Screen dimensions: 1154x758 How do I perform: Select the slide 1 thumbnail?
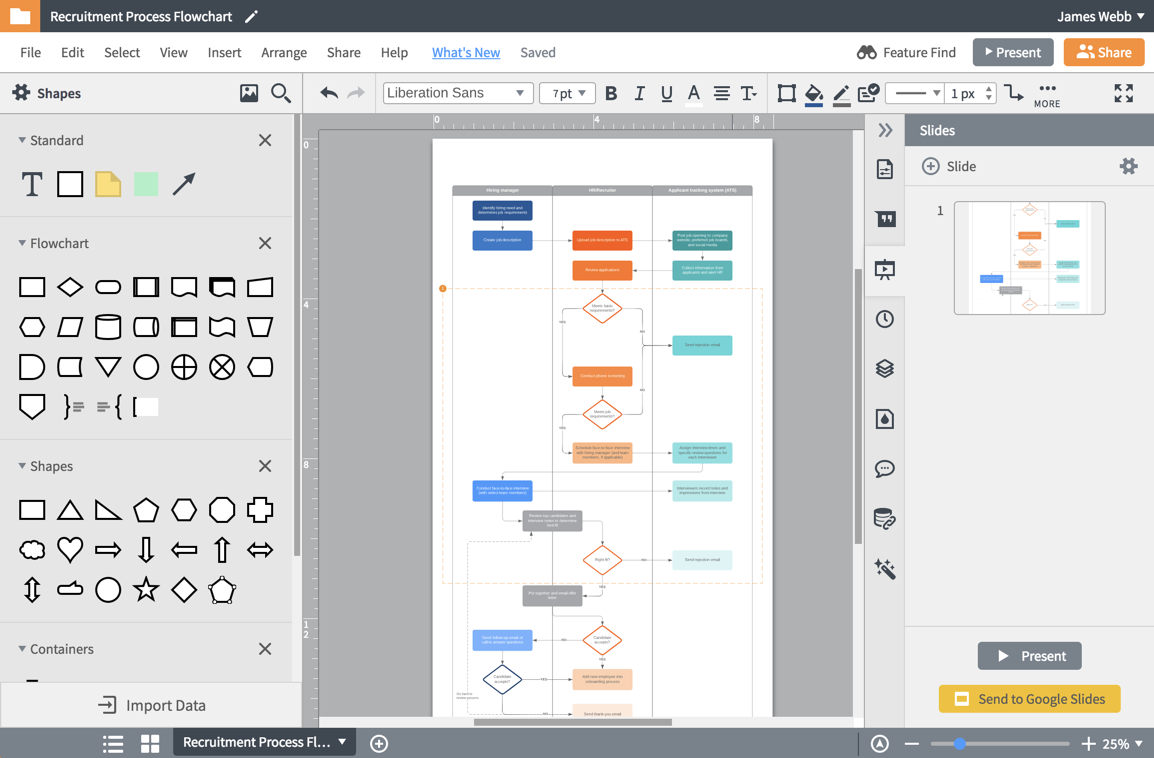(x=1030, y=258)
